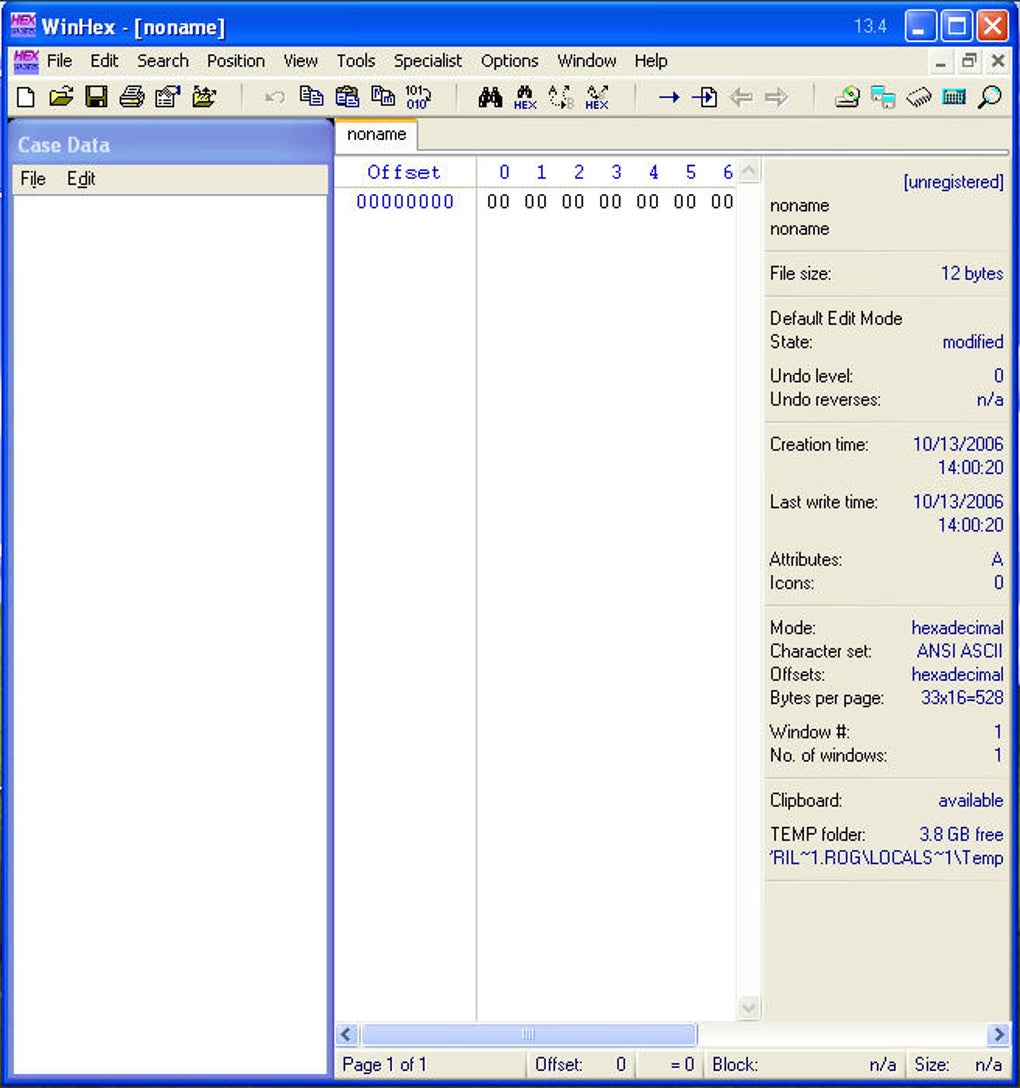Open the Specialist menu
Viewport: 1020px width, 1088px height.
pos(428,61)
